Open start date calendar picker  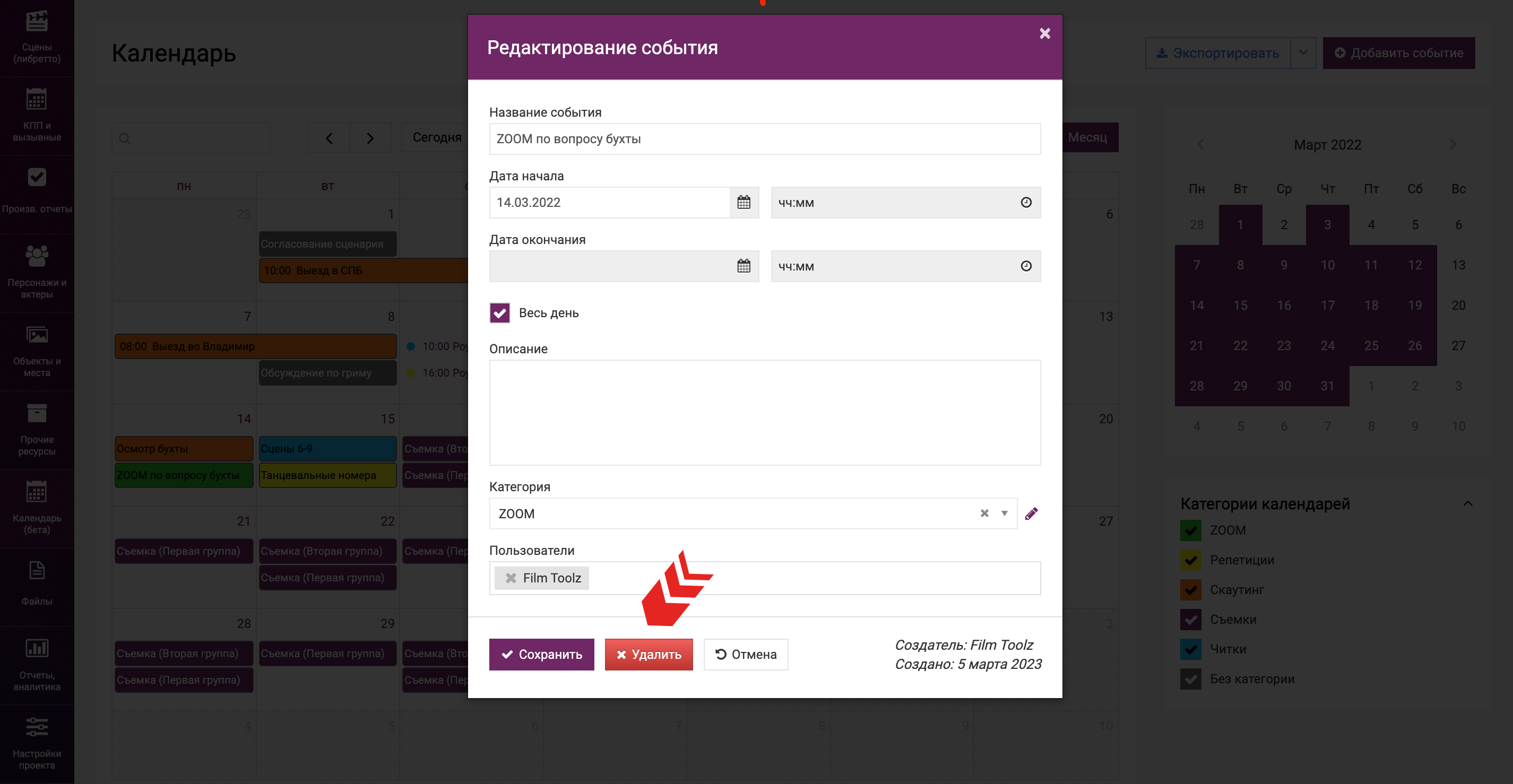(x=743, y=203)
